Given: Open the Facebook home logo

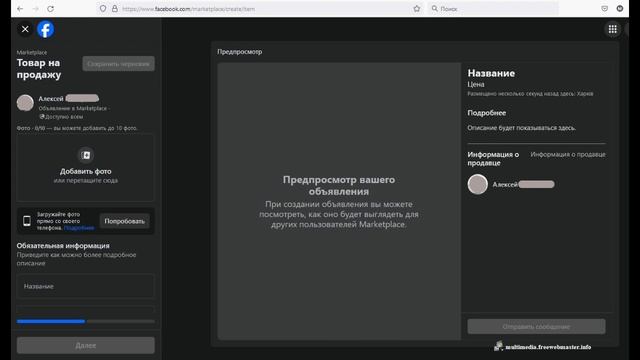Looking at the screenshot, I should click(x=45, y=29).
